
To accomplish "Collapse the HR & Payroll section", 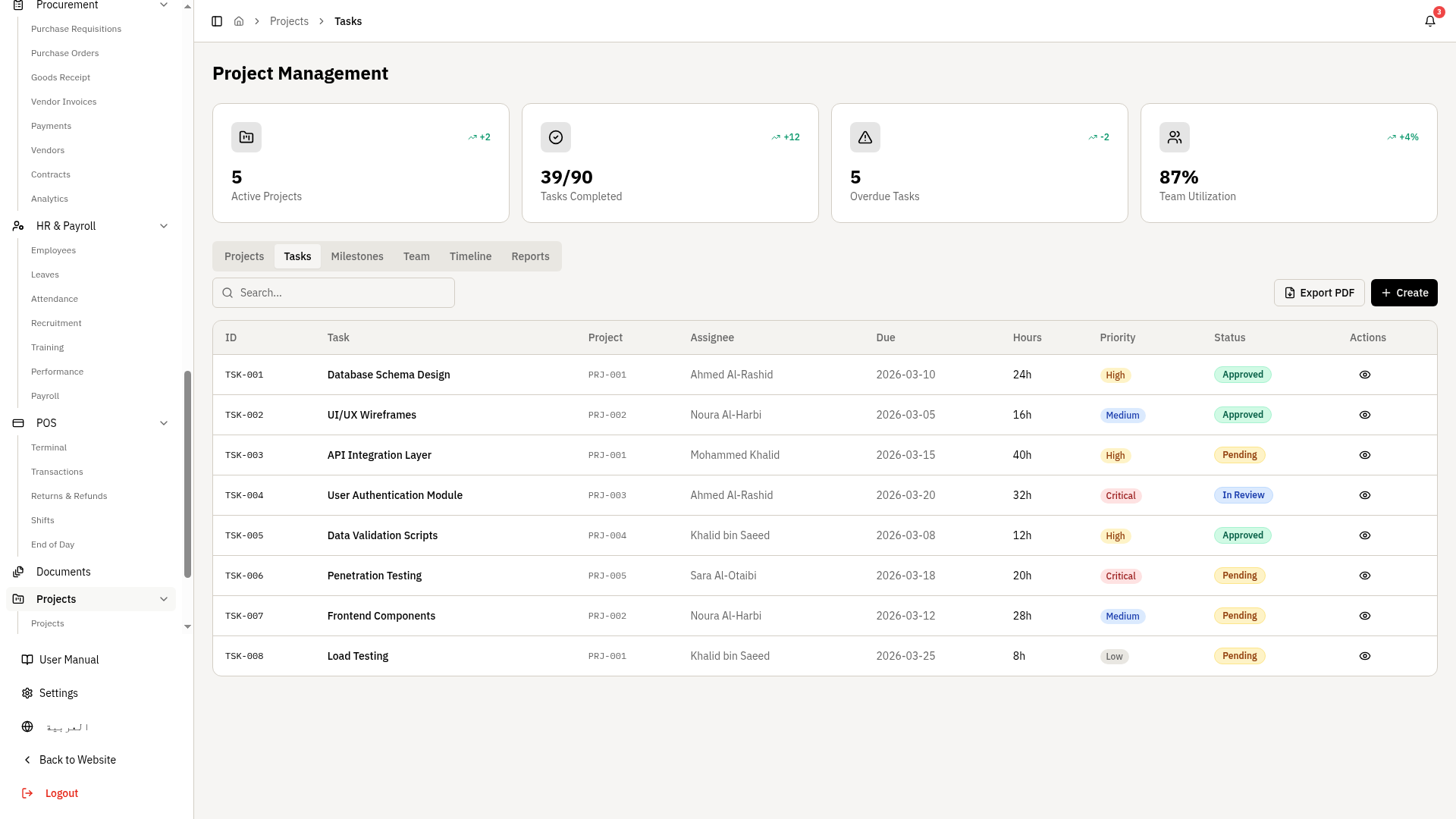I will click(x=164, y=226).
